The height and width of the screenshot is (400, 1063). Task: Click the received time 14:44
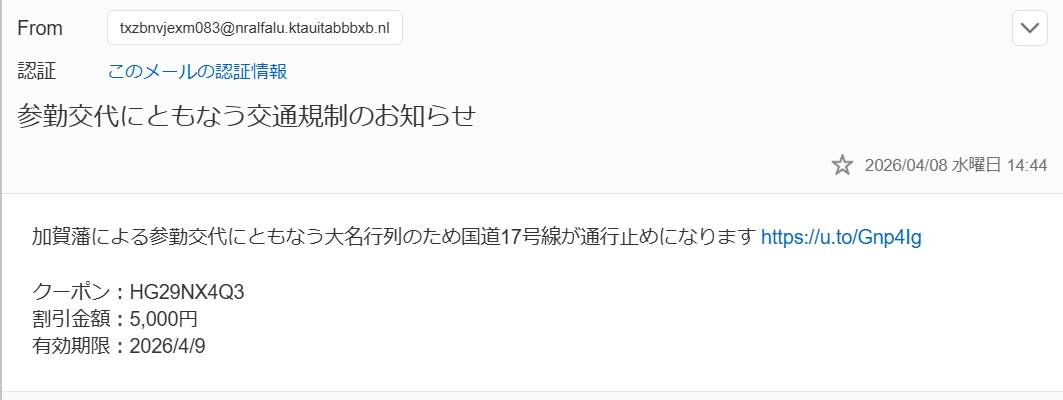pyautogui.click(x=1026, y=166)
